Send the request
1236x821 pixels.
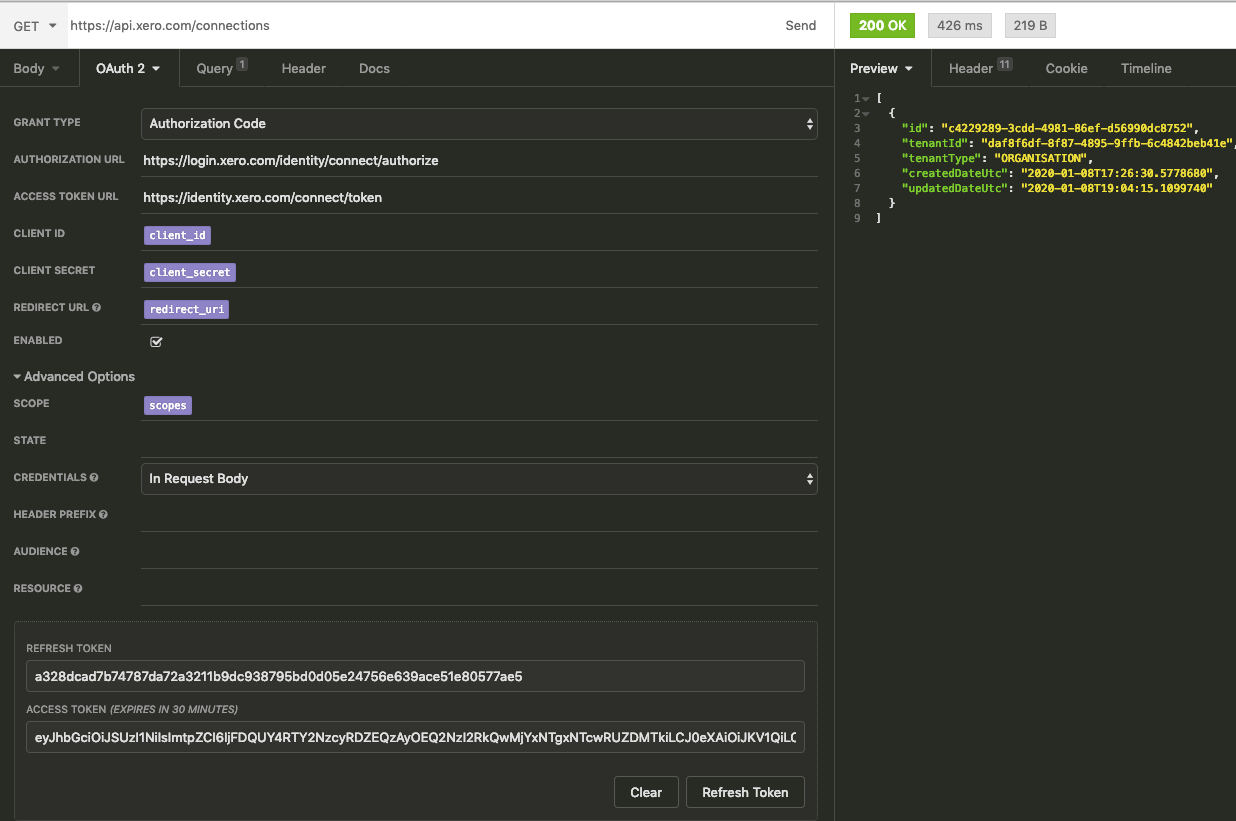[800, 26]
